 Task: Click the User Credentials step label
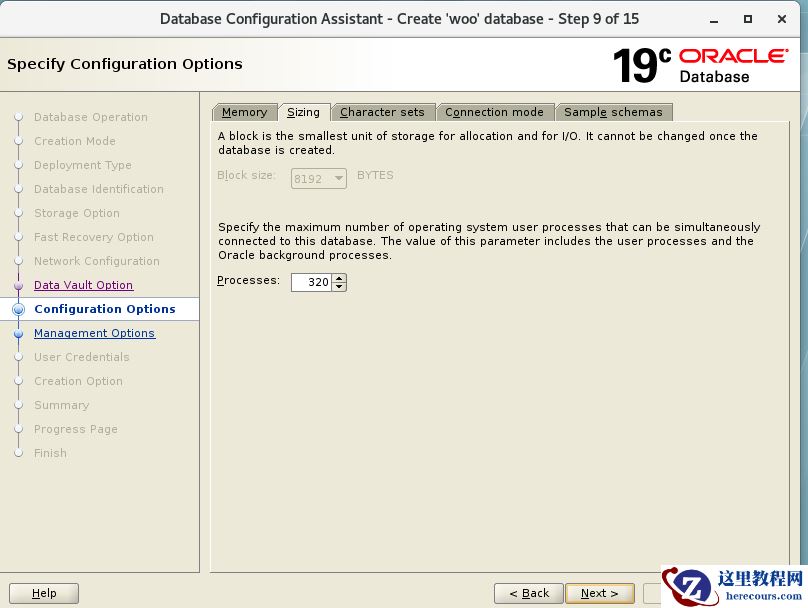pos(81,357)
